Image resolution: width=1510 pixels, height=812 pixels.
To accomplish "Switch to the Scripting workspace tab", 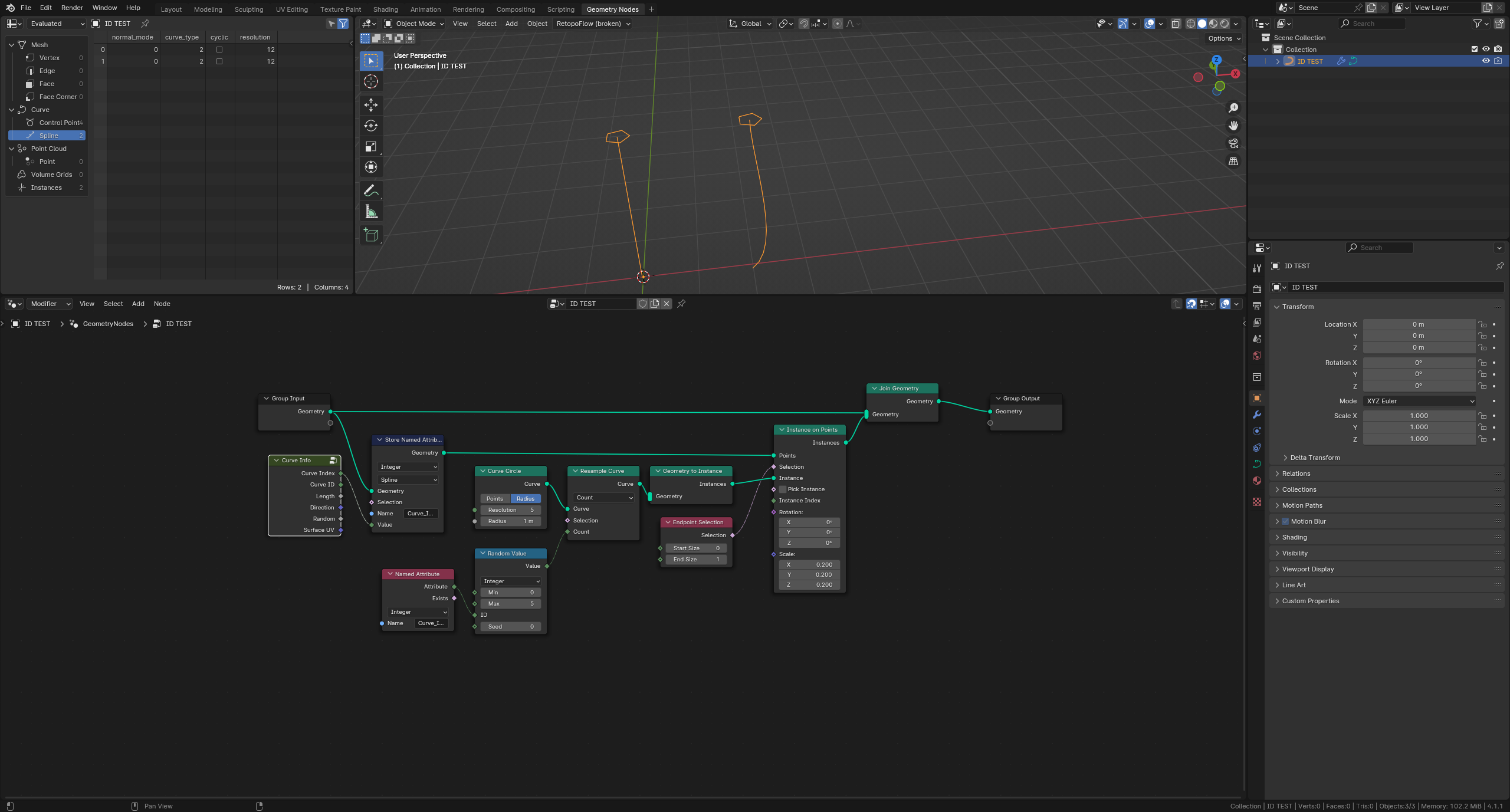I will pos(560,9).
